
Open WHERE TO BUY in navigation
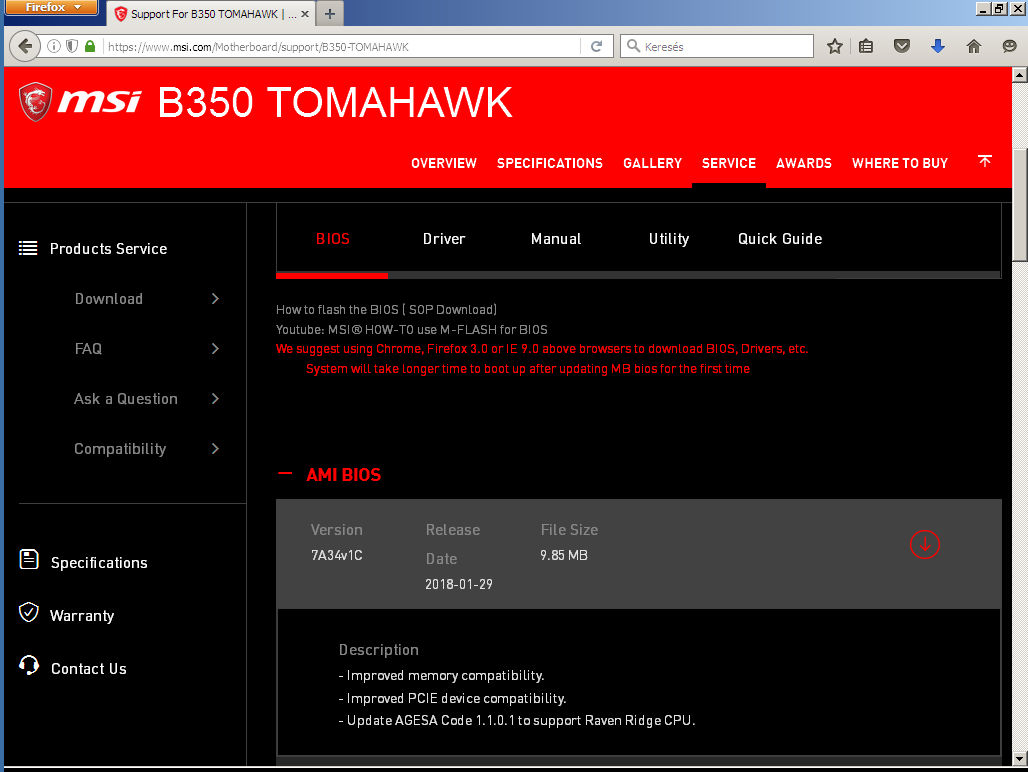pyautogui.click(x=900, y=163)
